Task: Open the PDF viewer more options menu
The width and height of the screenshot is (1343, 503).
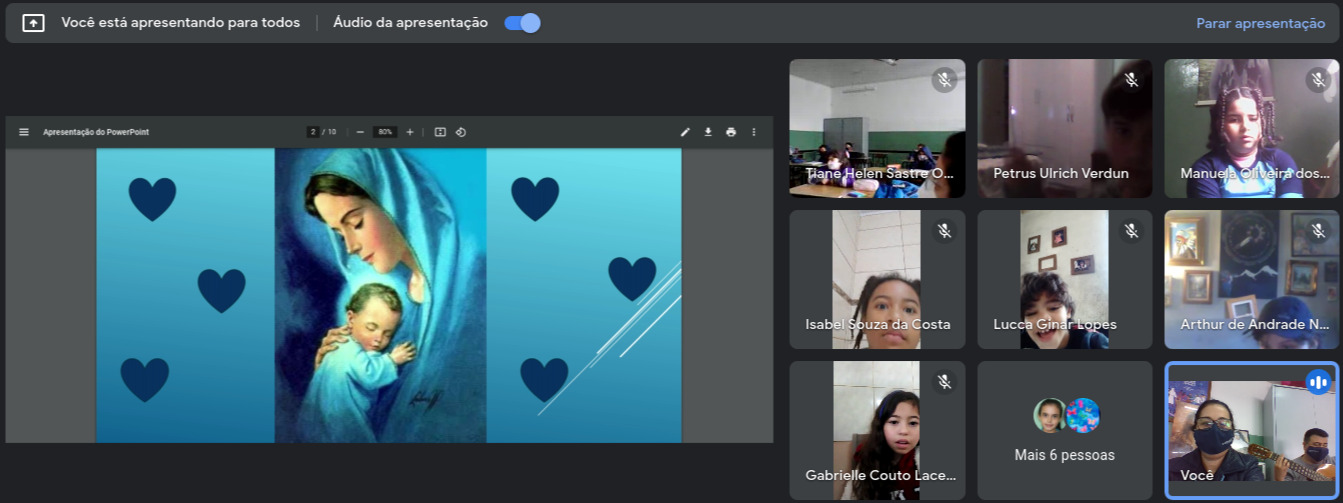Action: [754, 132]
